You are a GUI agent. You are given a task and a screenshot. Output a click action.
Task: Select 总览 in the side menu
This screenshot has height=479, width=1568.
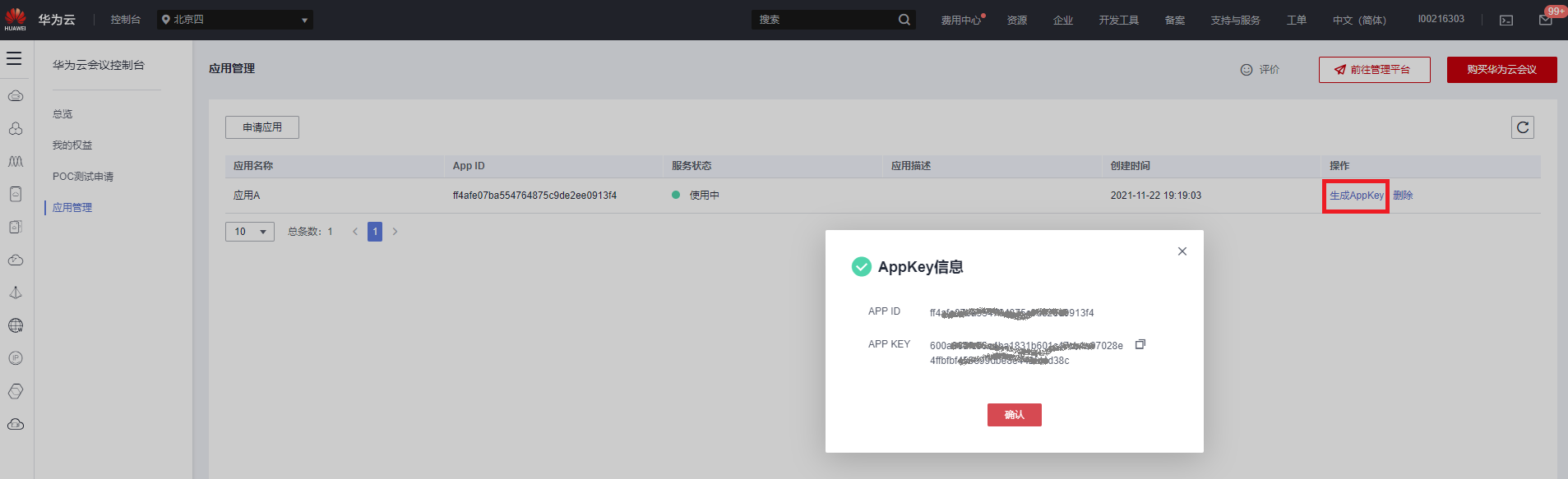tap(62, 114)
